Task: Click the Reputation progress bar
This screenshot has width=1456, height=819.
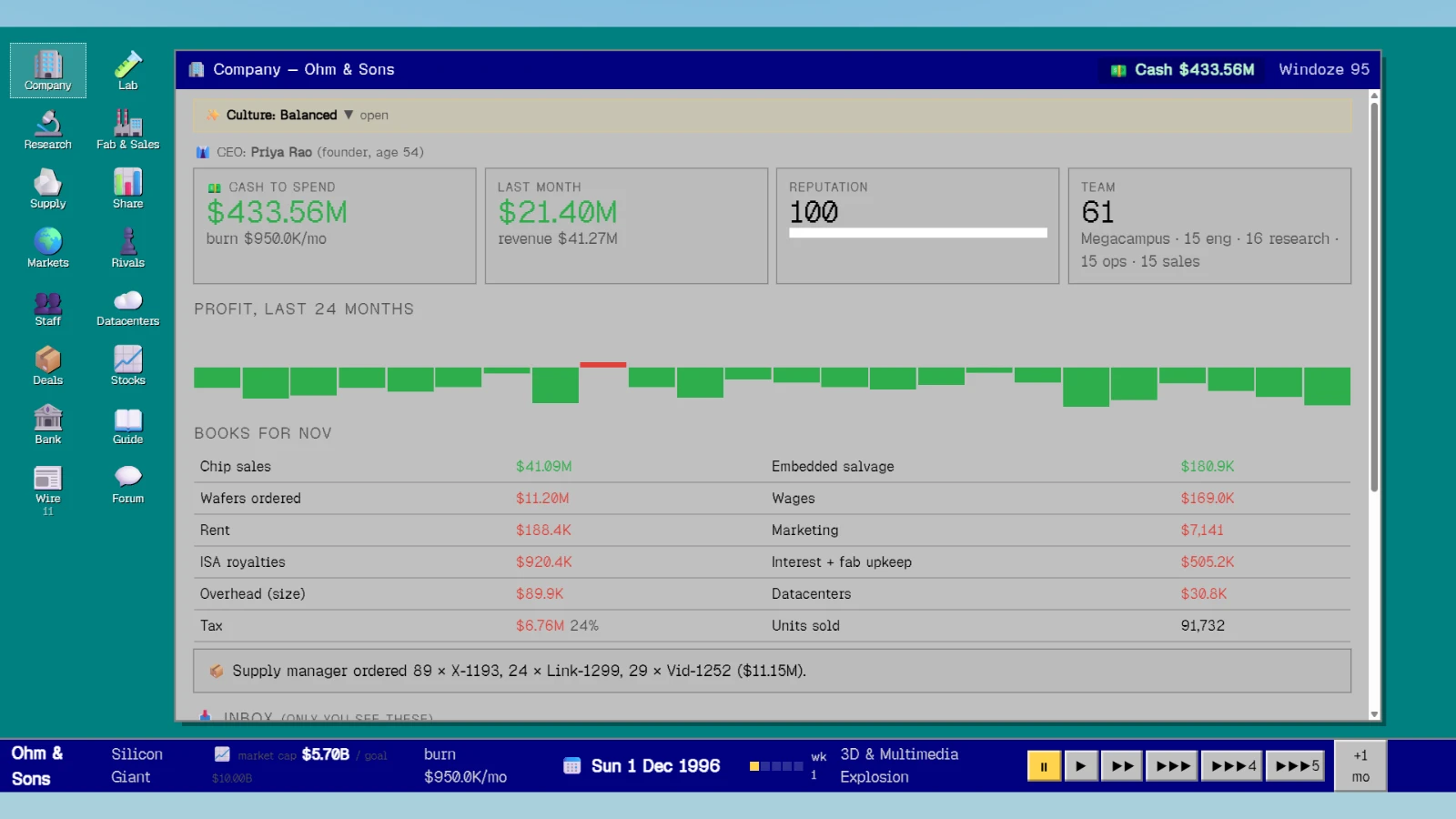Action: coord(917,233)
